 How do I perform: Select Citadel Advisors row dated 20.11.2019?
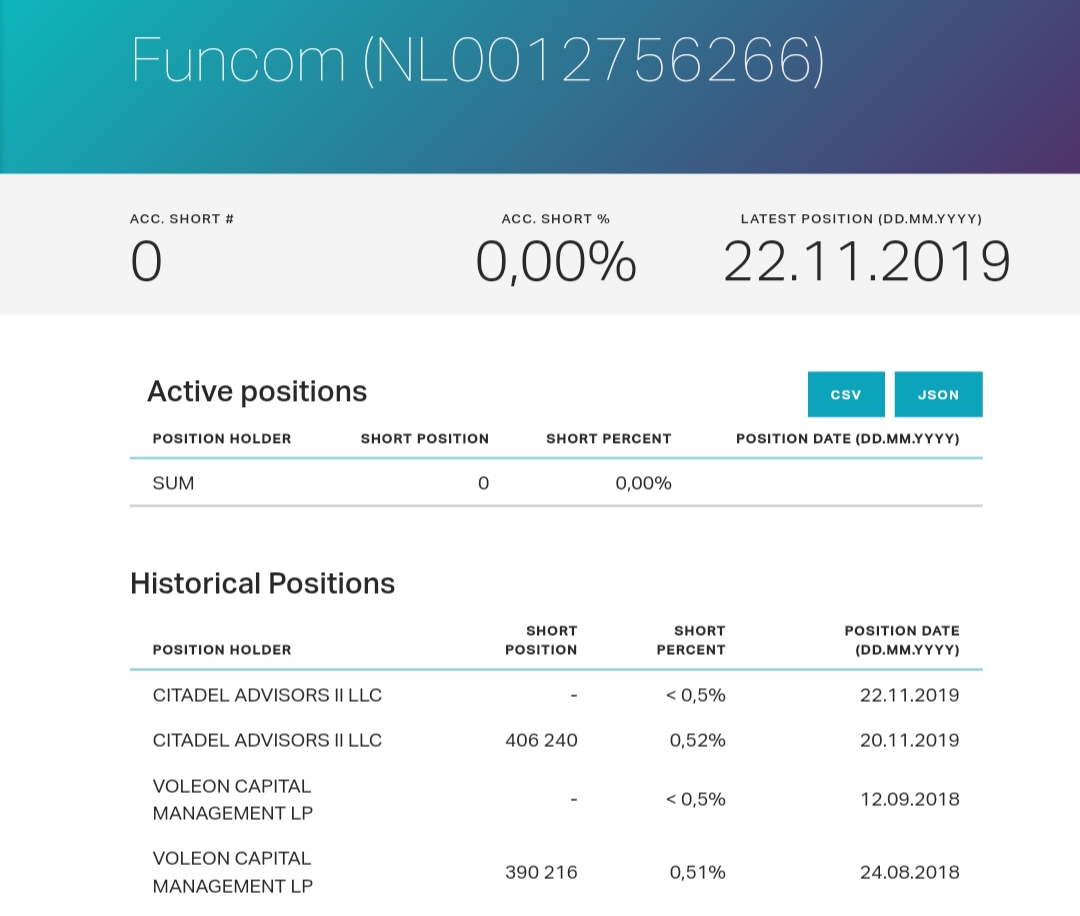point(556,740)
